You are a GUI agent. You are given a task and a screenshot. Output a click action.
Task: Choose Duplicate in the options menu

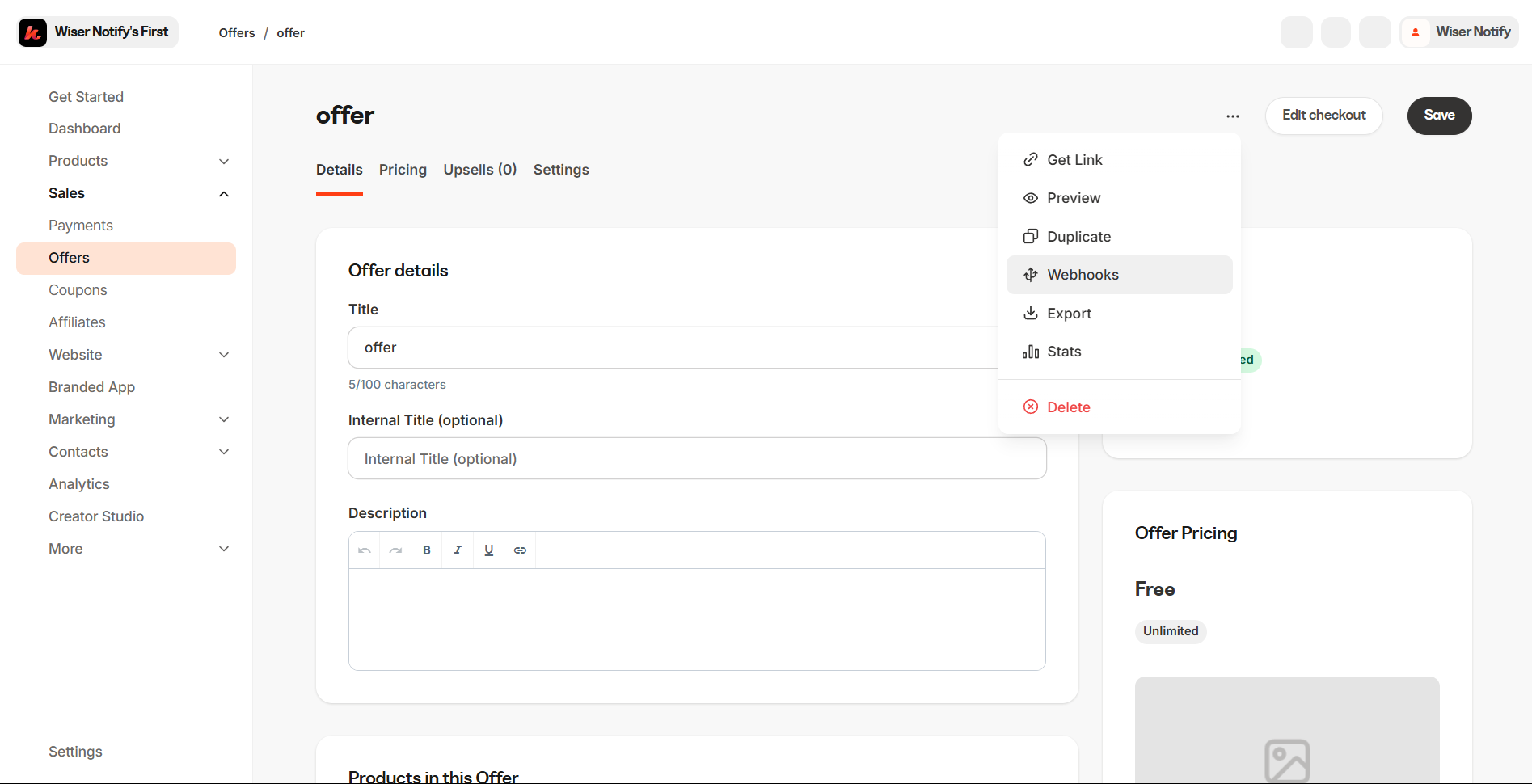[x=1078, y=237]
